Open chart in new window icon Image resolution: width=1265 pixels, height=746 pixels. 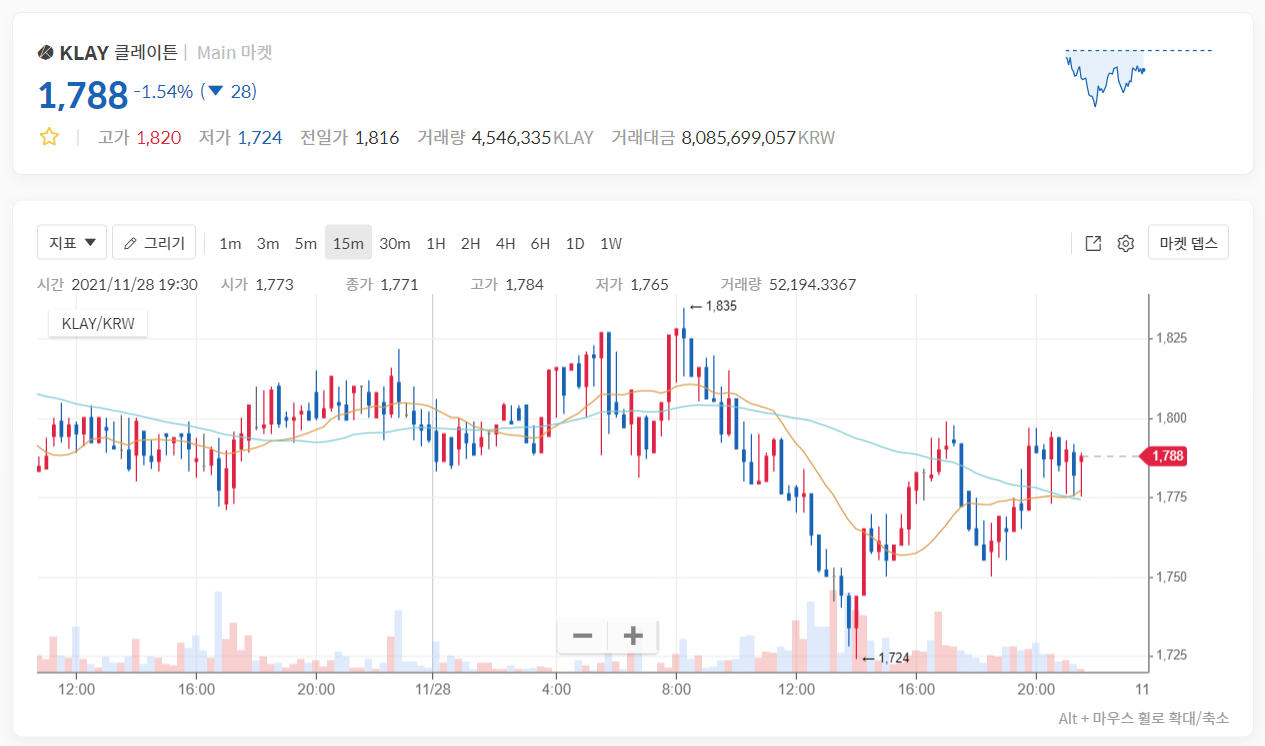tap(1093, 243)
